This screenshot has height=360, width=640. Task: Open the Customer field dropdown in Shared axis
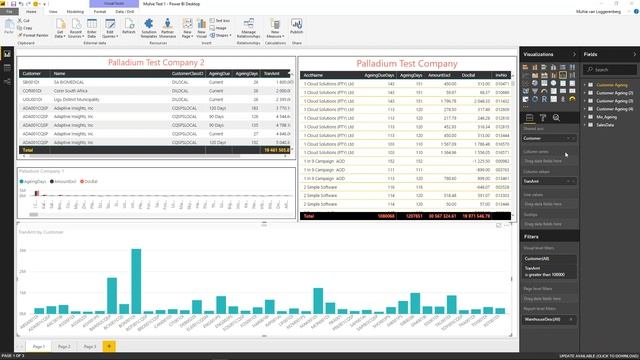[x=568, y=138]
